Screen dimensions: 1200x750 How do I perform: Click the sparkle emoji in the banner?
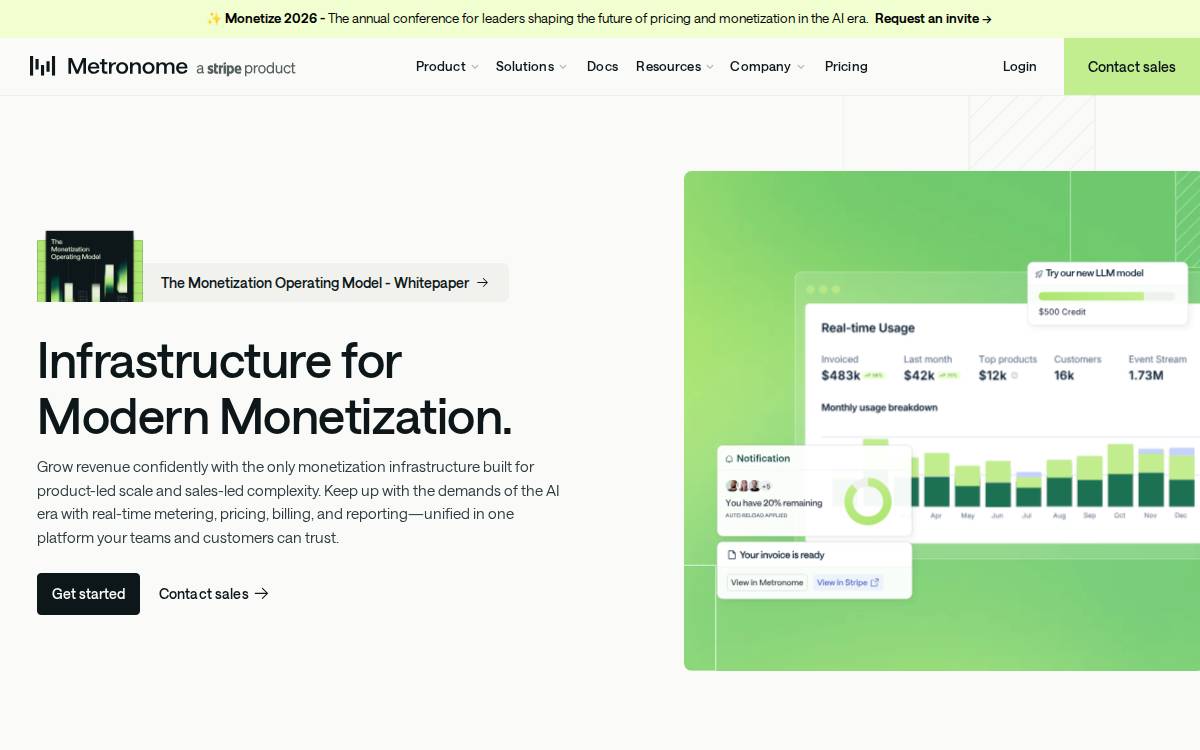click(x=214, y=18)
